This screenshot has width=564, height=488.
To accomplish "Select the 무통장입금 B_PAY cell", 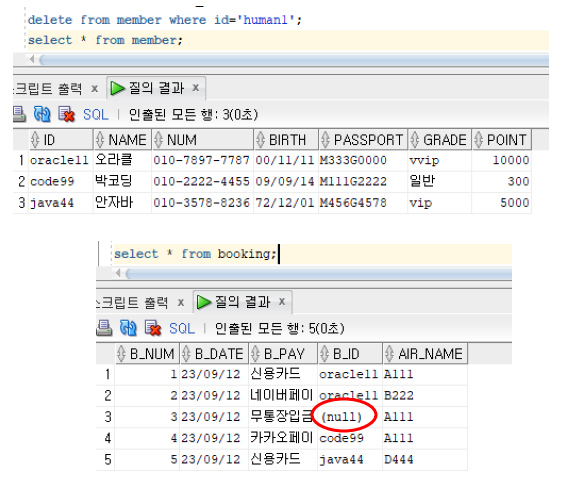I will click(283, 417).
